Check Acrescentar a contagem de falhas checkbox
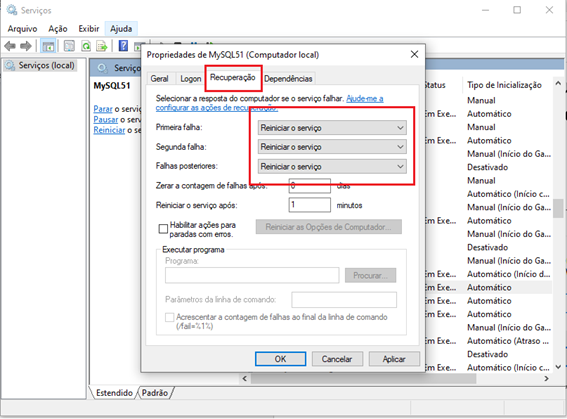This screenshot has height=419, width=567. click(169, 317)
